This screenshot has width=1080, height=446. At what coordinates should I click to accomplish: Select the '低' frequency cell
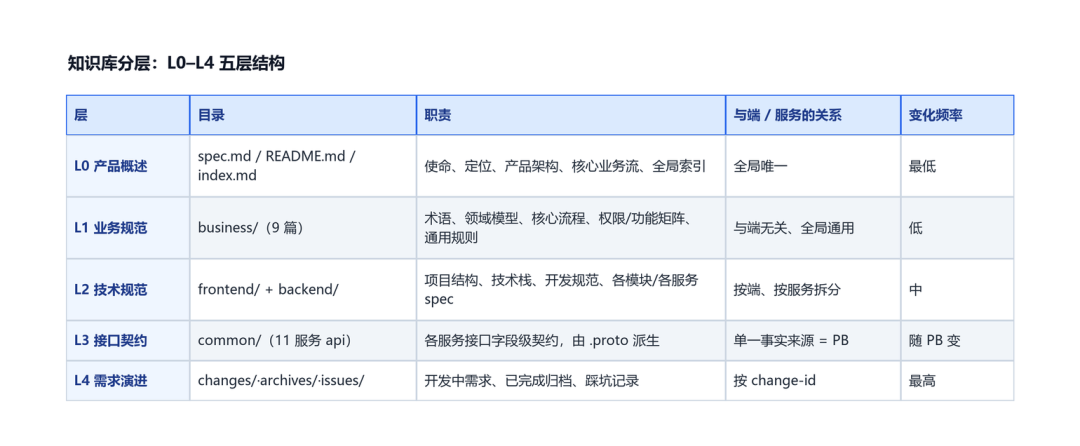click(957, 229)
